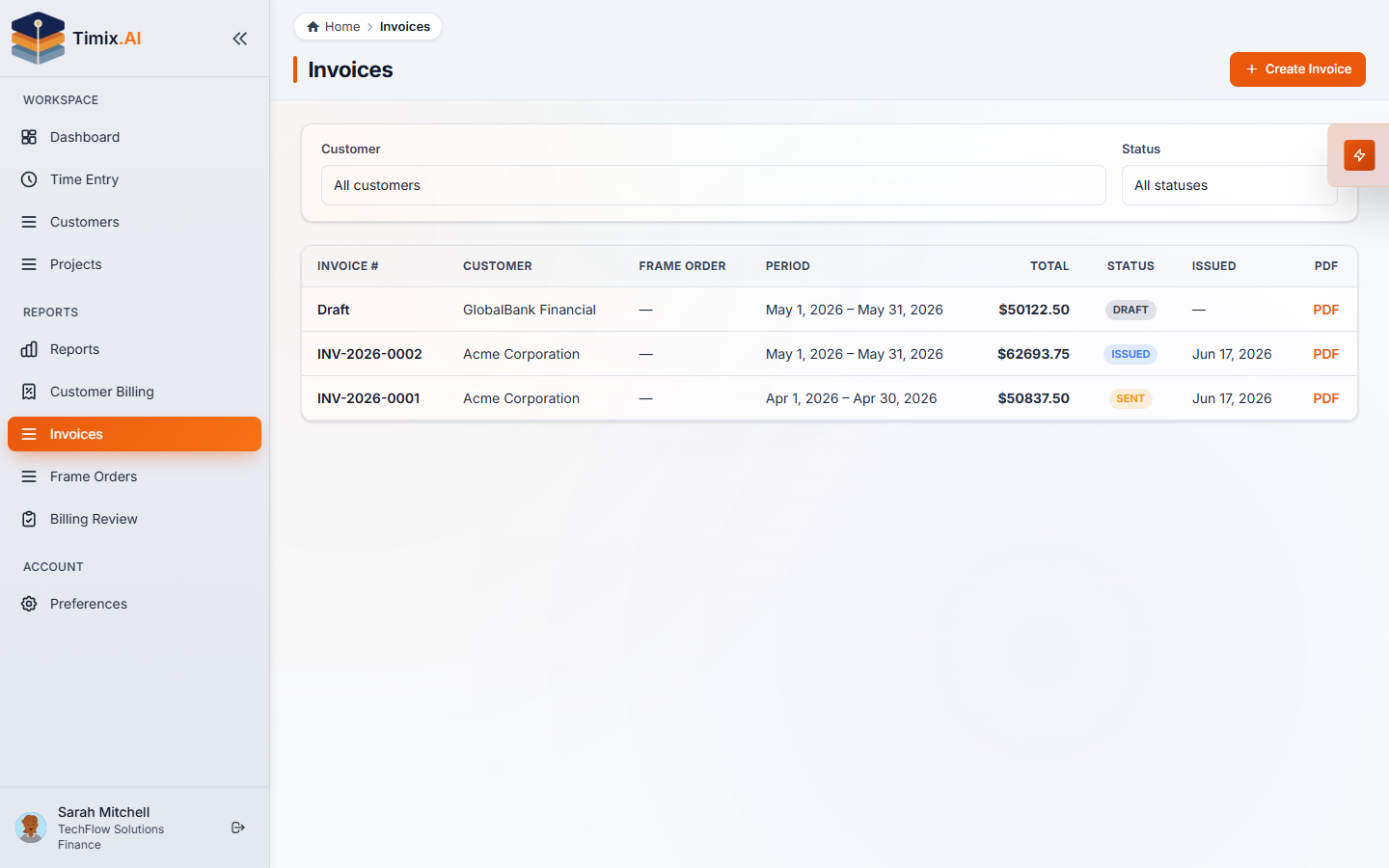1389x868 pixels.
Task: Click the ISSUED status badge
Action: [x=1130, y=354]
